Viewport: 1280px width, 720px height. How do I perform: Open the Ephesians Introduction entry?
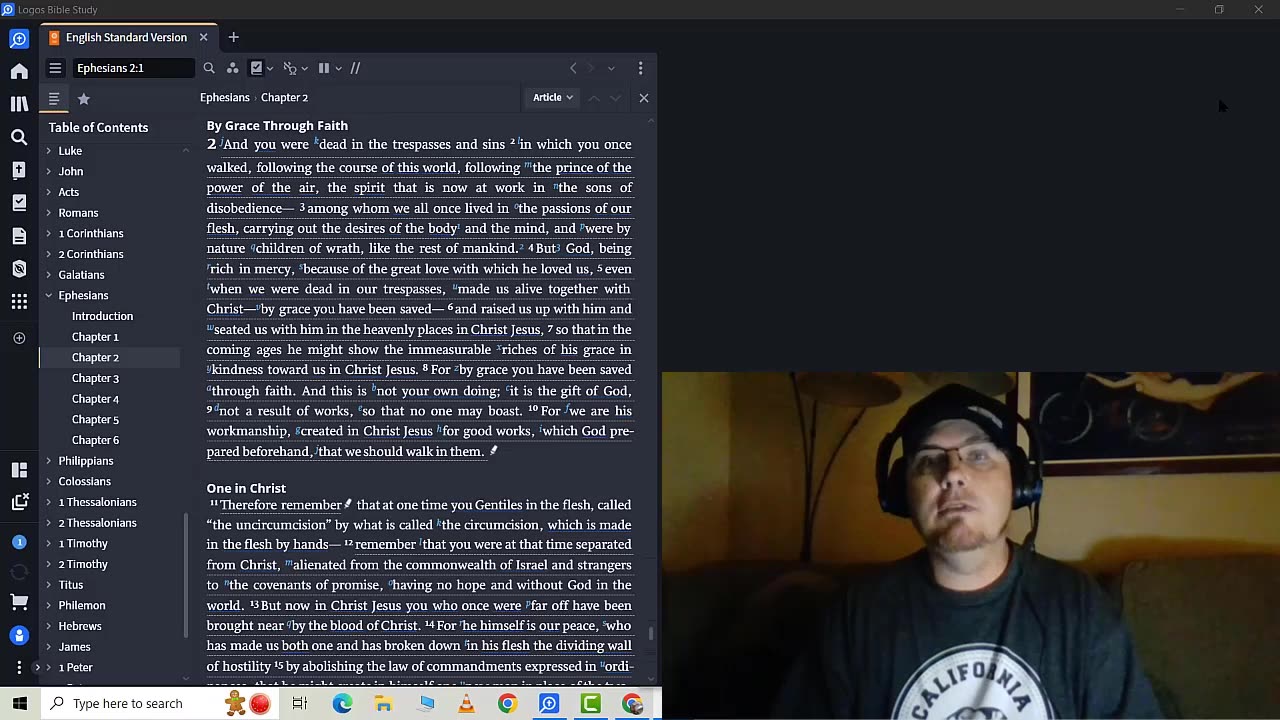102,316
